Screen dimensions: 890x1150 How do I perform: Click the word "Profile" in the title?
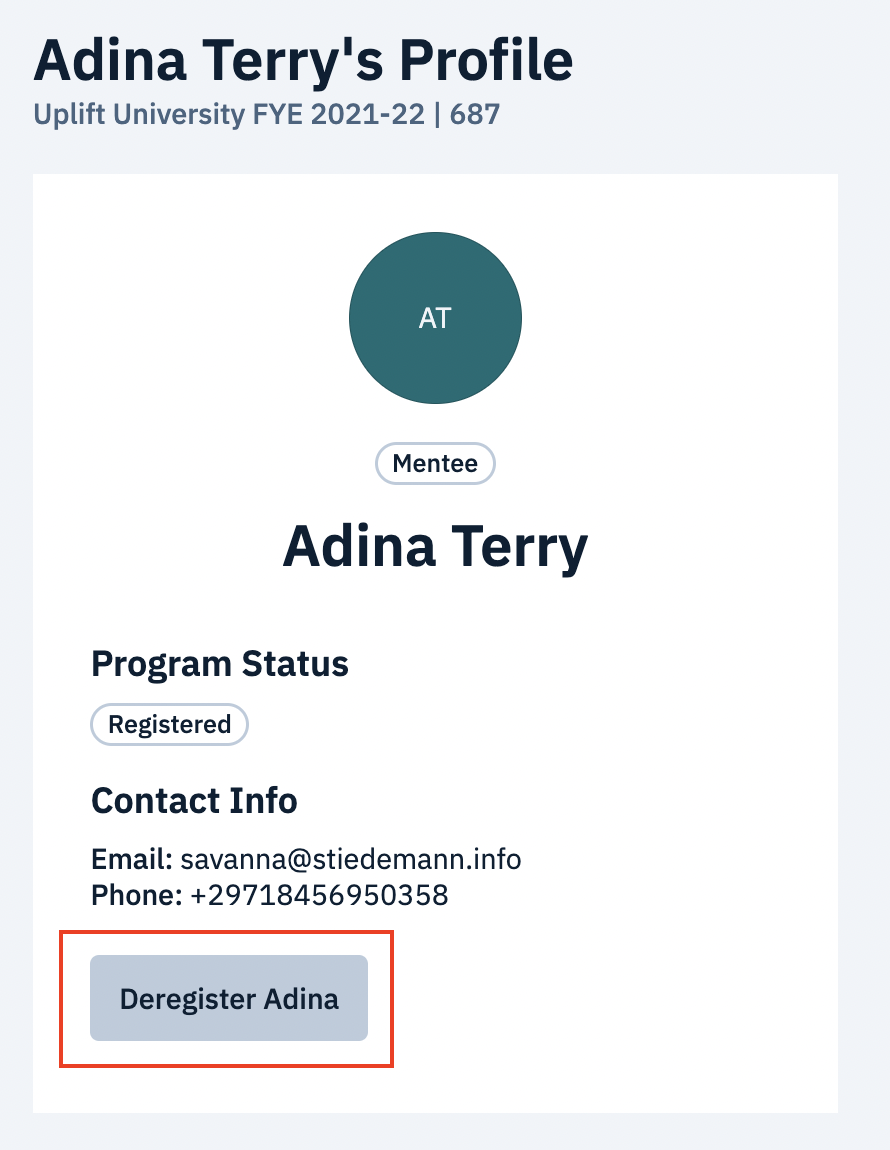(x=487, y=61)
